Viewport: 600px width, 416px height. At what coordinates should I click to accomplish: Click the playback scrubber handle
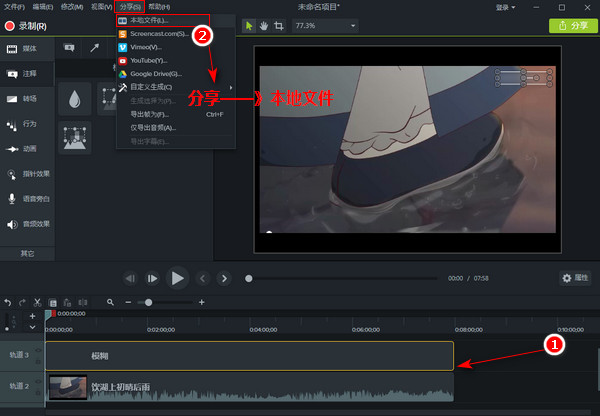point(249,278)
